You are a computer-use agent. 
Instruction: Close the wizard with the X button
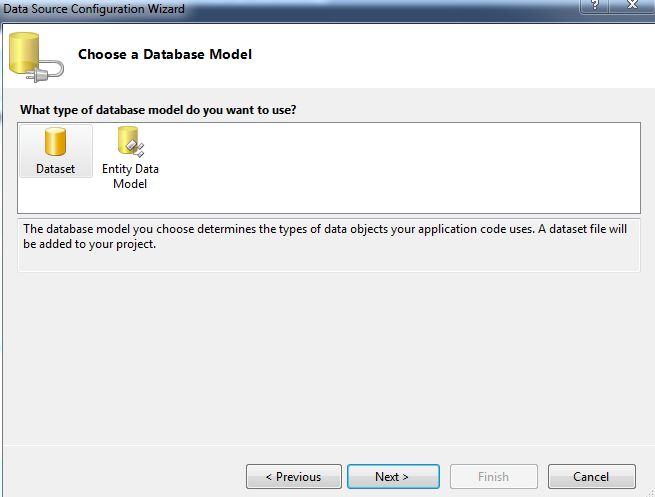(633, 7)
